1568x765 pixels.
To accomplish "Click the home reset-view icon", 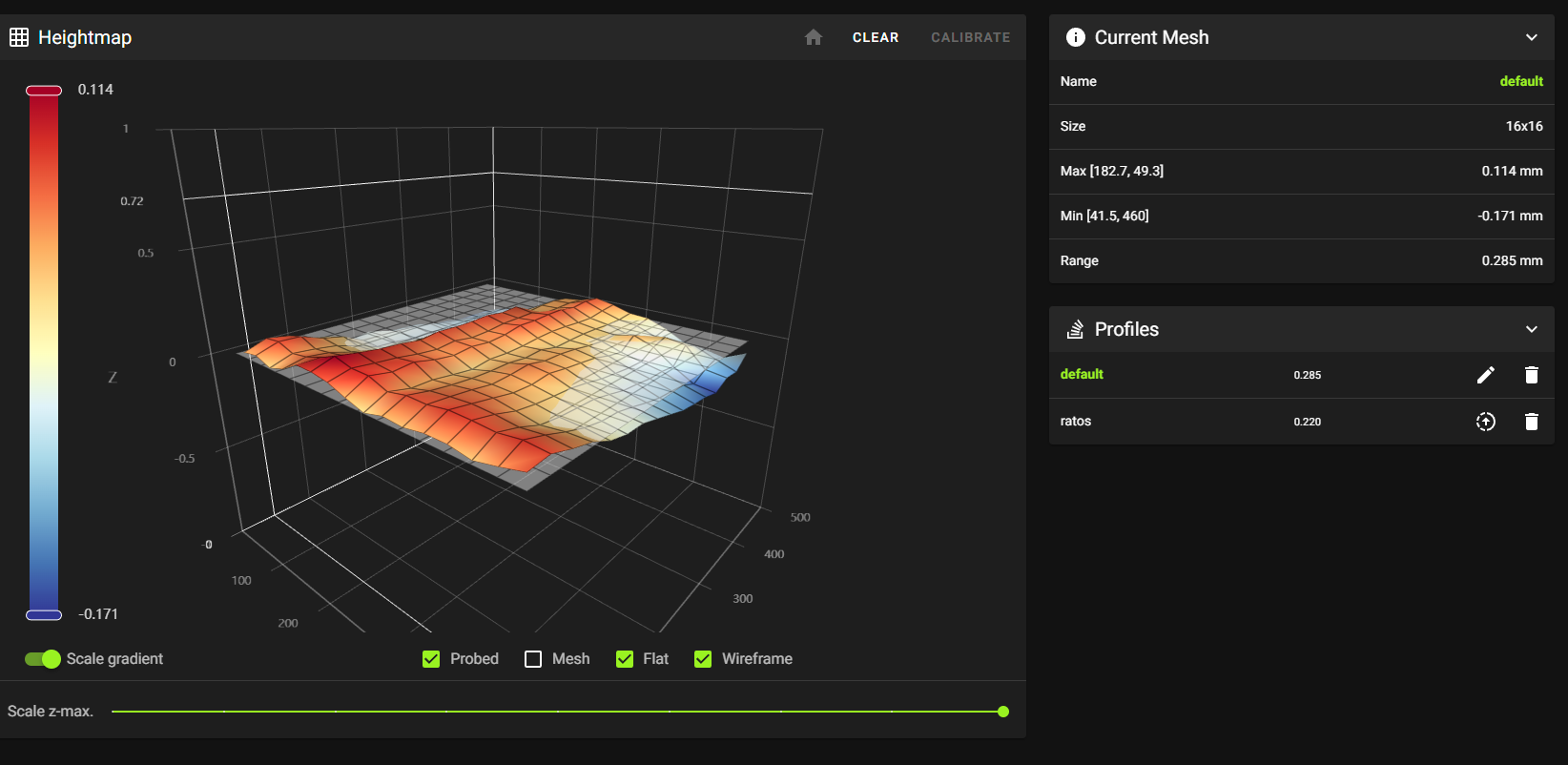I will coord(813,37).
